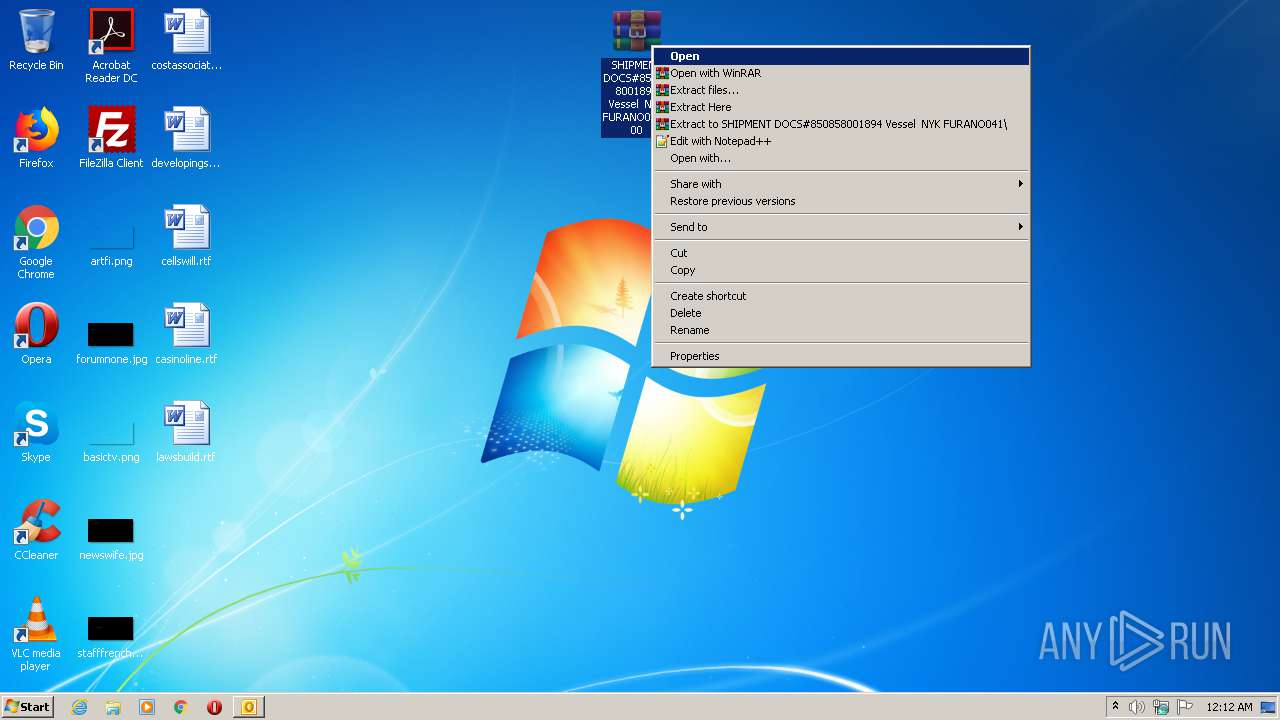Select the Google Chrome desktop shortcut

click(36, 242)
